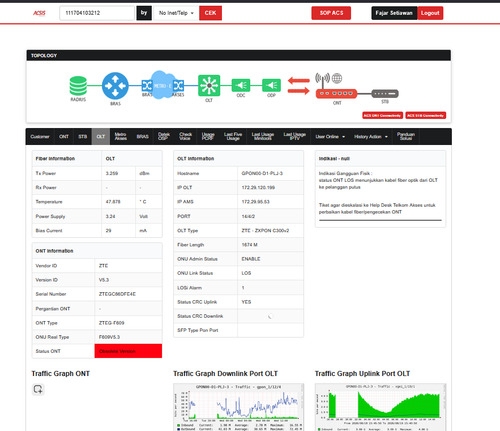Click the WiFi antenna icon above the ONT
The height and width of the screenshot is (431, 500).
point(322,79)
